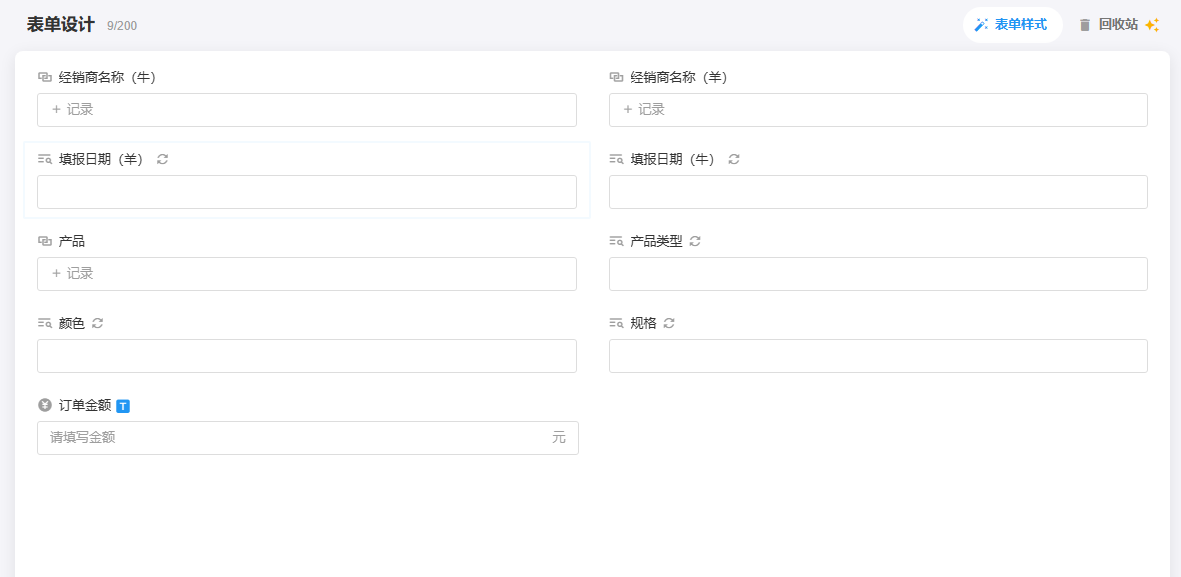The width and height of the screenshot is (1181, 577).
Task: Click the sparkle icon near 回收站
Action: tap(1152, 25)
